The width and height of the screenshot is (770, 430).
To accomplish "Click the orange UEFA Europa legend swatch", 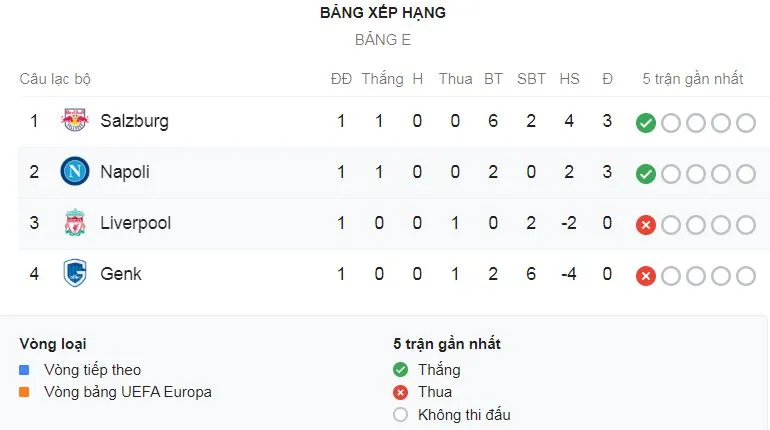I will point(25,392).
